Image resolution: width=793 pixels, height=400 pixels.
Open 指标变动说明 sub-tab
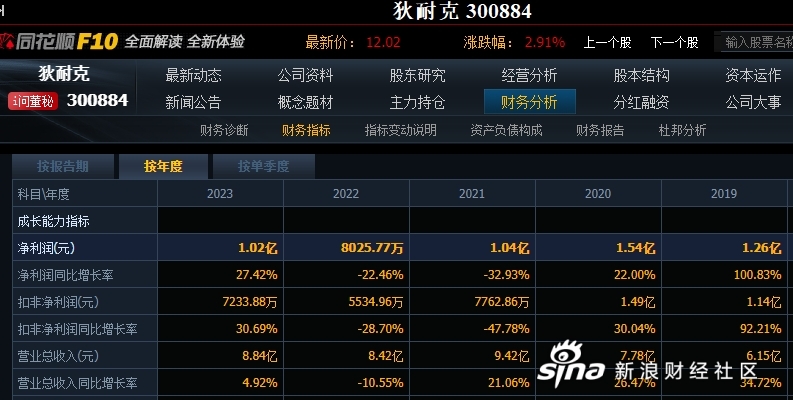click(x=401, y=130)
